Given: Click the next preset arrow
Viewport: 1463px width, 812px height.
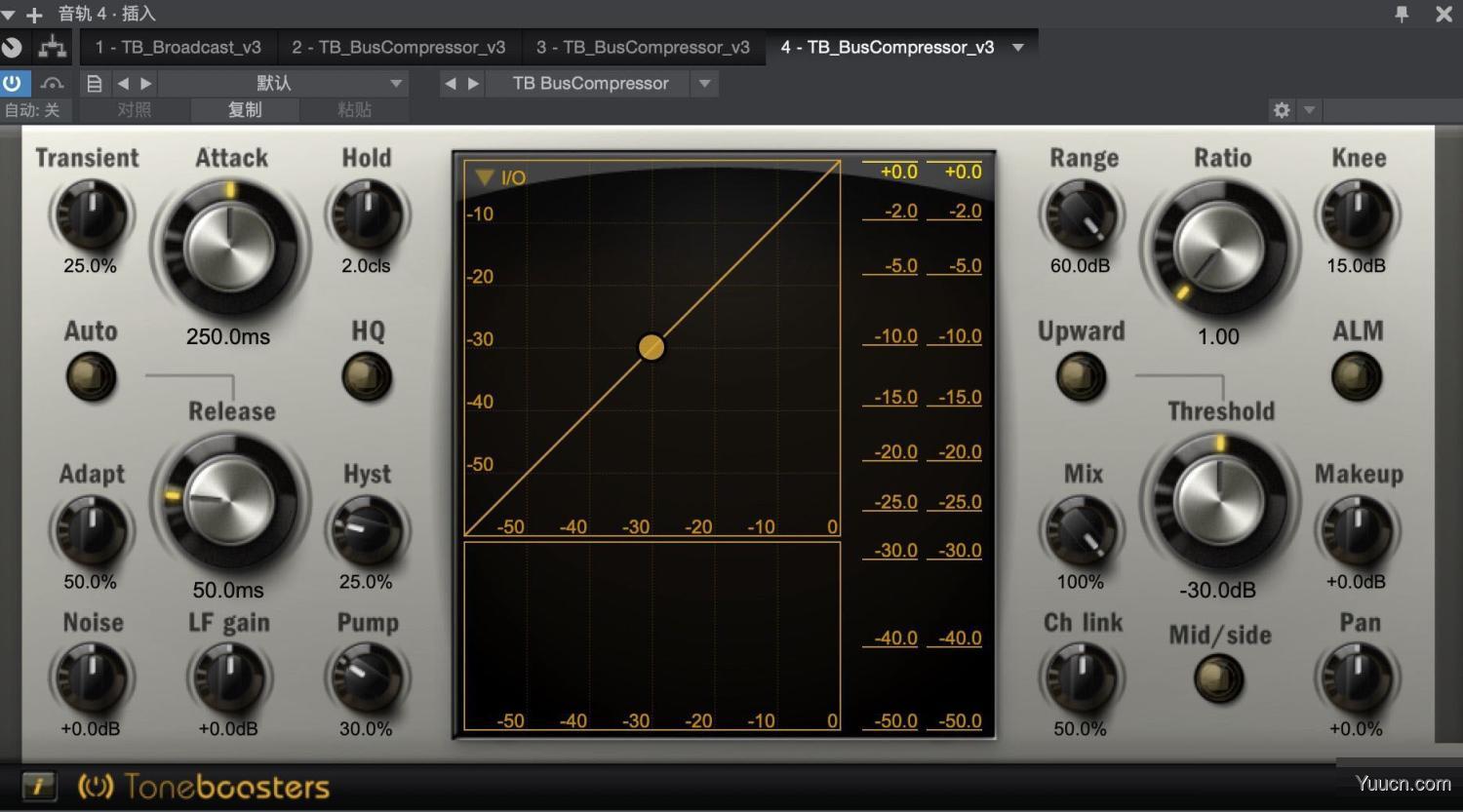Looking at the screenshot, I should coord(146,83).
